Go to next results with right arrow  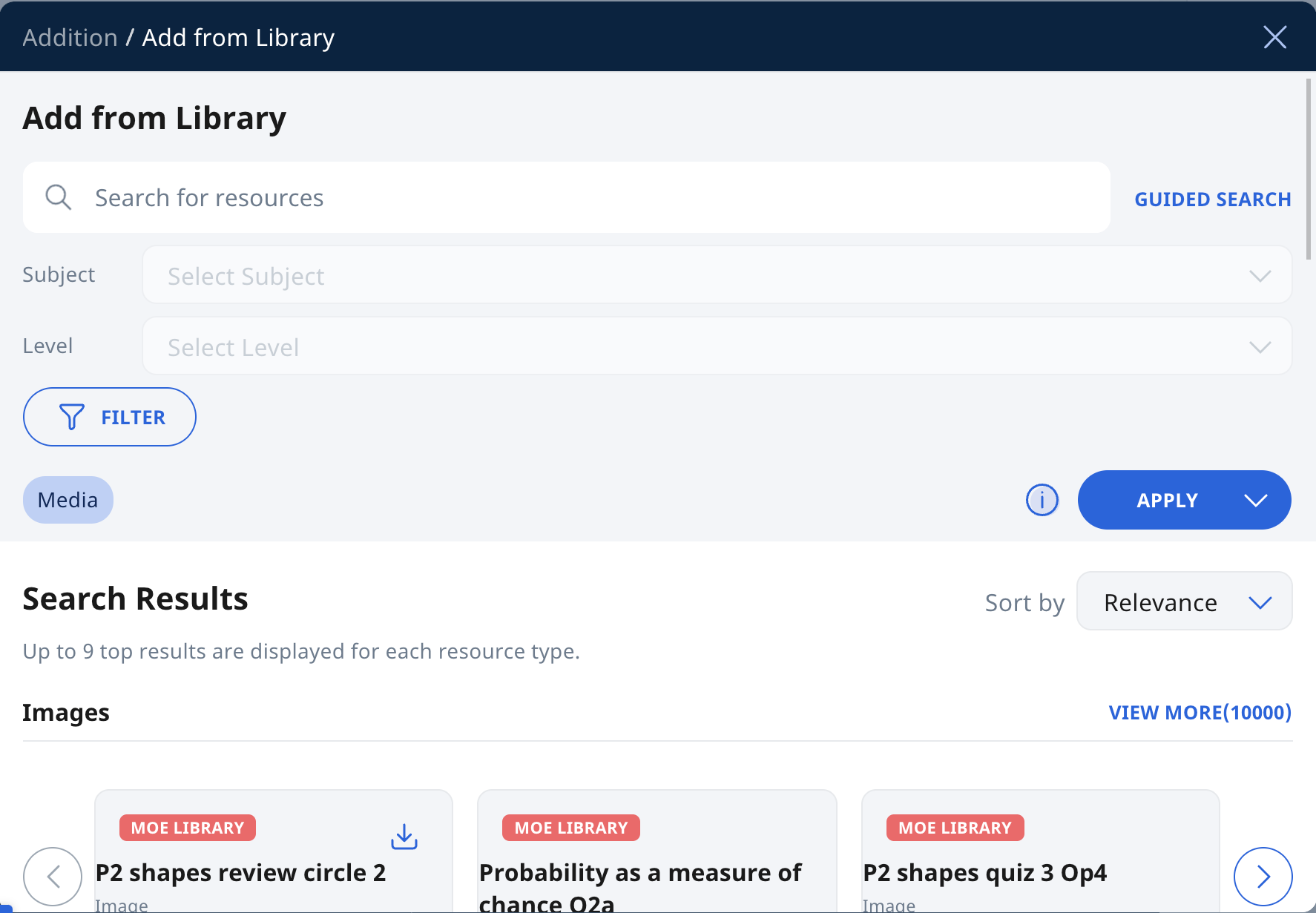click(1263, 877)
